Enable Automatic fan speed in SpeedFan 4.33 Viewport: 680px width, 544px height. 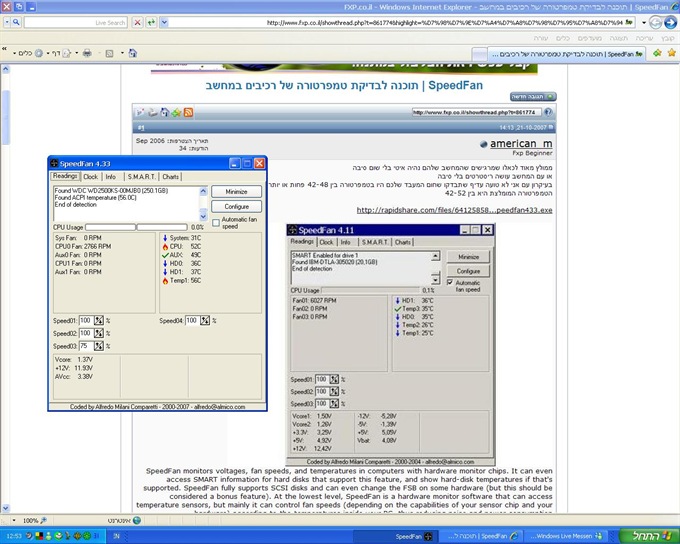[217, 222]
